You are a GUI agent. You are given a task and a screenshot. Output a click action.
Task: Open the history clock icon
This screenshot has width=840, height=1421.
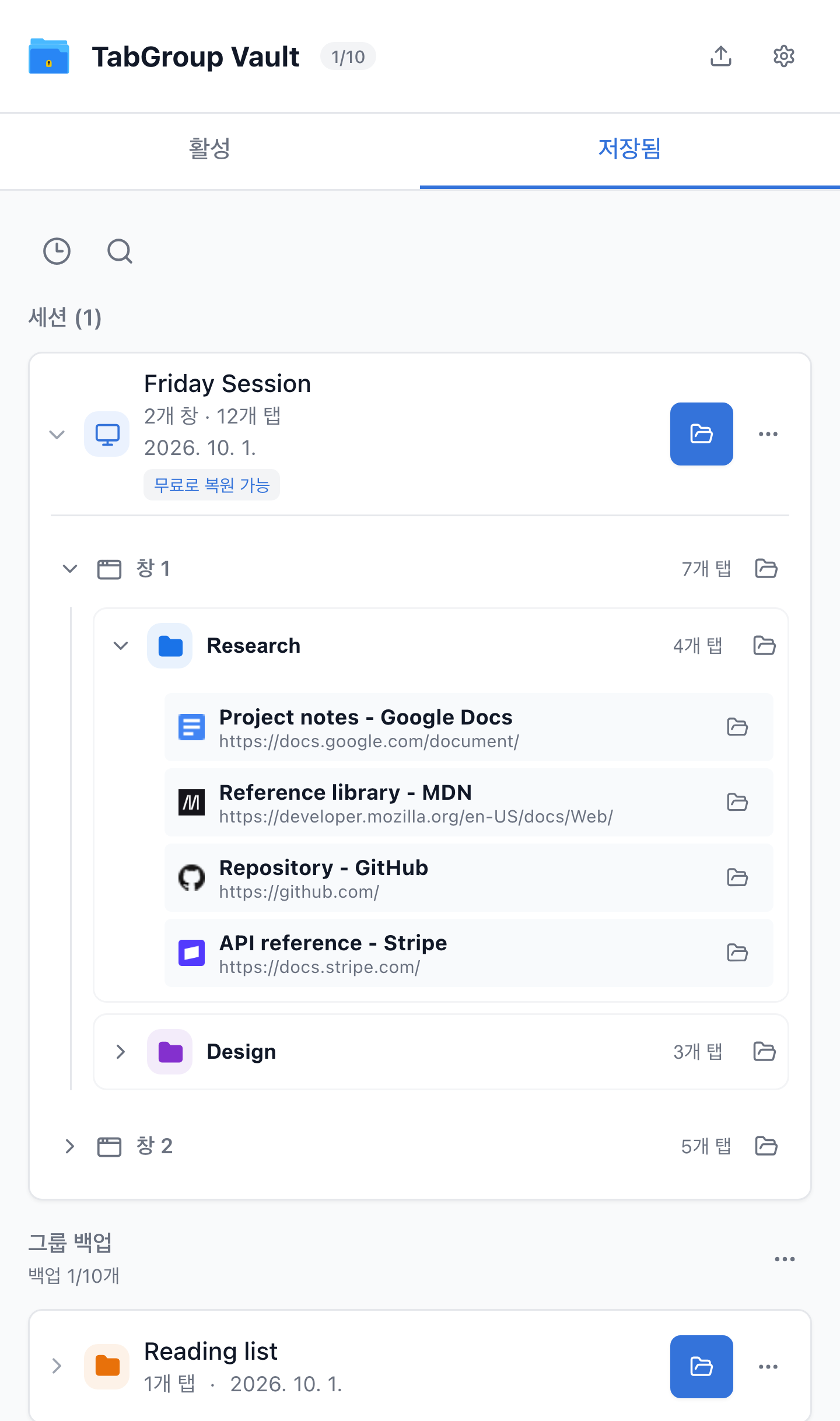tap(57, 251)
